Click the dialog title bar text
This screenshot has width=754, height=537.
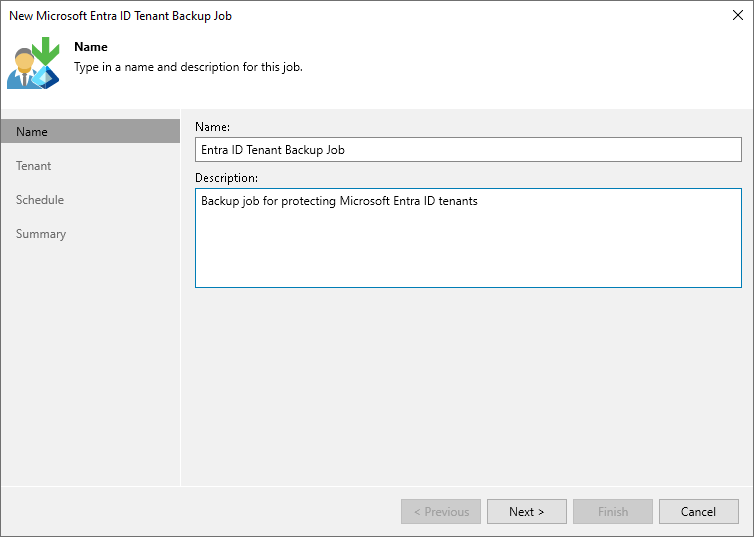click(x=120, y=16)
